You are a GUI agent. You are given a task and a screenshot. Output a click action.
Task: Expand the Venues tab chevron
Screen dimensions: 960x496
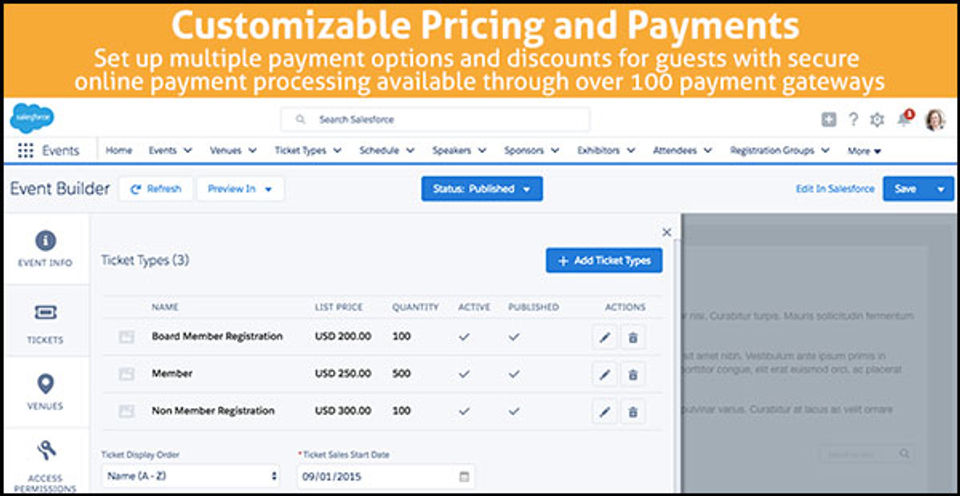[x=252, y=151]
